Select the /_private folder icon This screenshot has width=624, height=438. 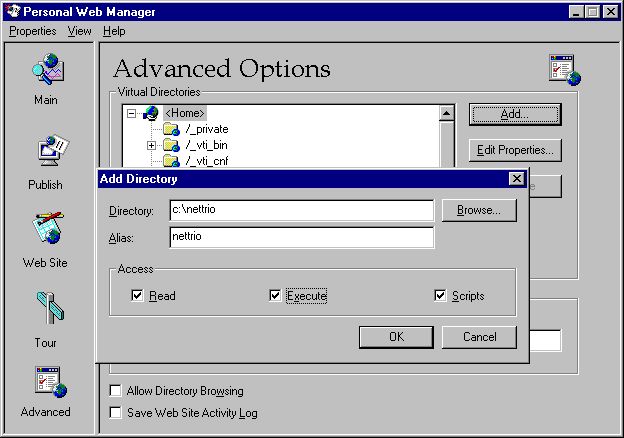click(170, 129)
